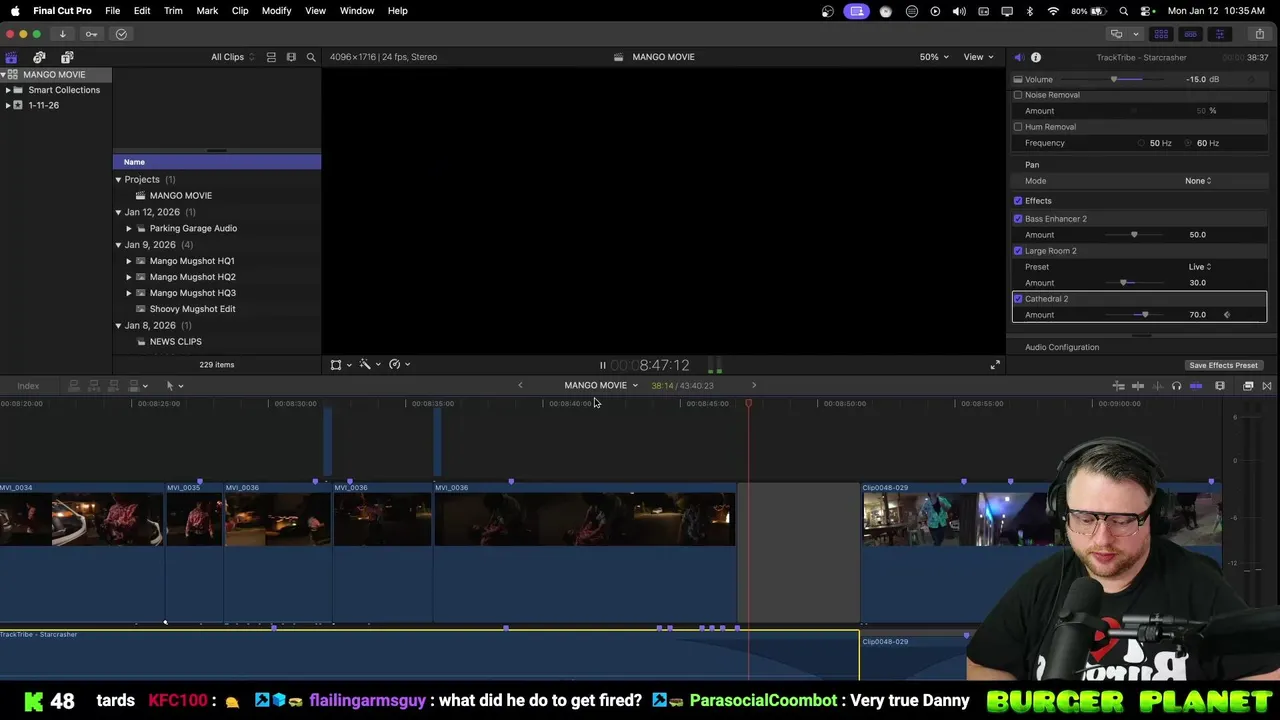Open browser search magnifier
This screenshot has width=1280, height=720.
[311, 57]
